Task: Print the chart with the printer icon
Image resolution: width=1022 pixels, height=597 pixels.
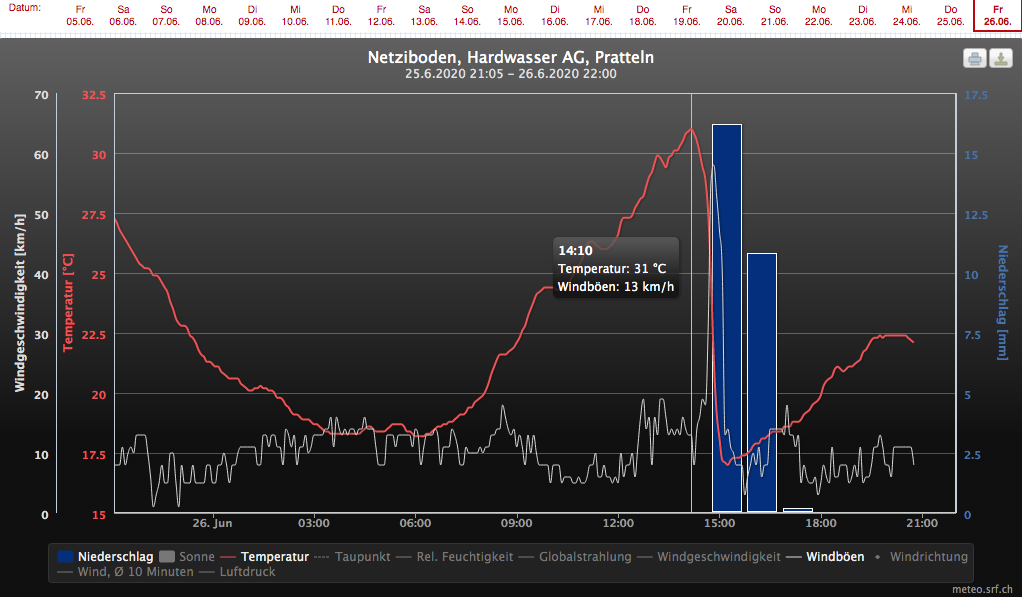Action: (x=974, y=59)
